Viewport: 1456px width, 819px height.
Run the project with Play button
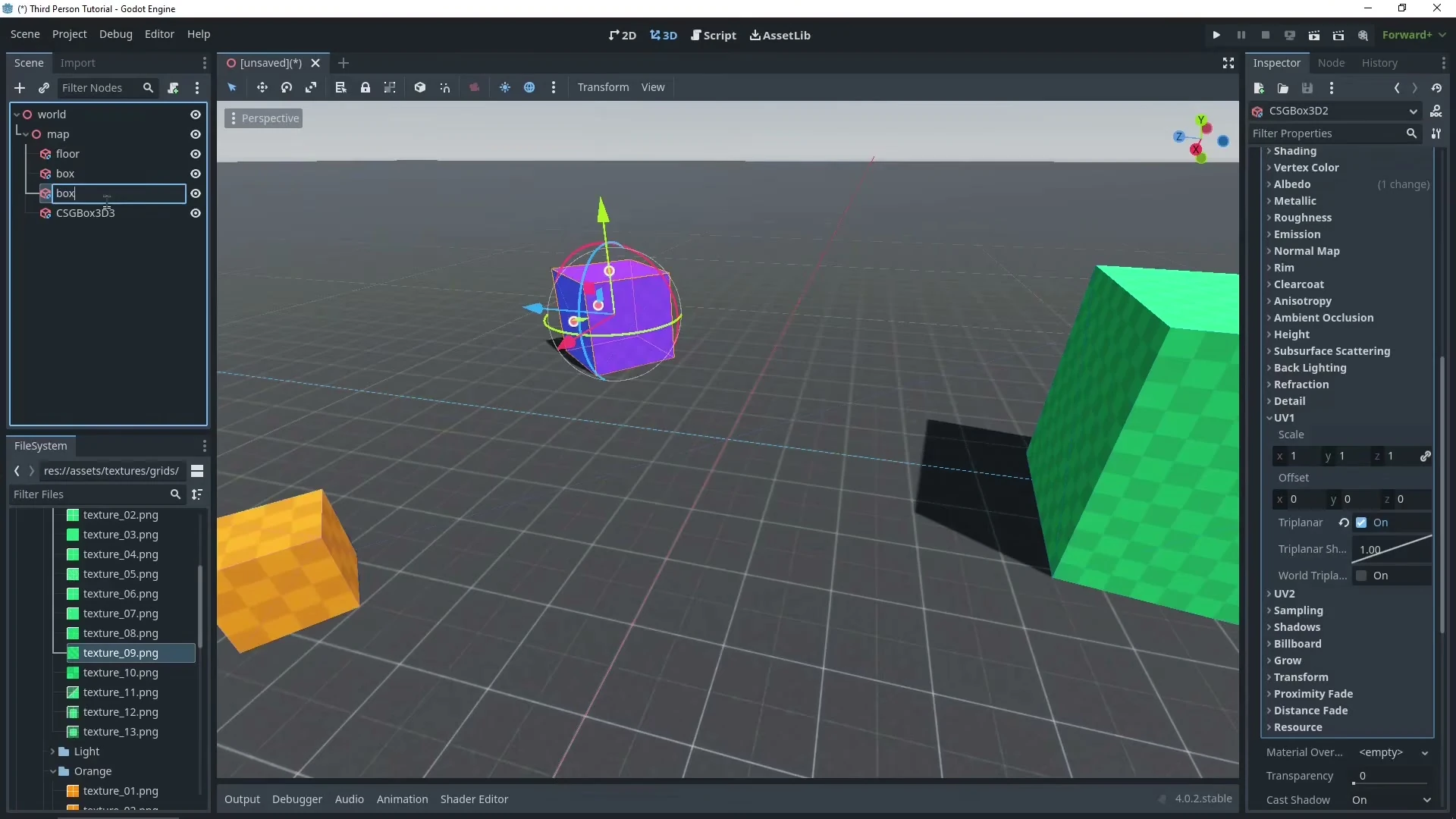(x=1216, y=35)
